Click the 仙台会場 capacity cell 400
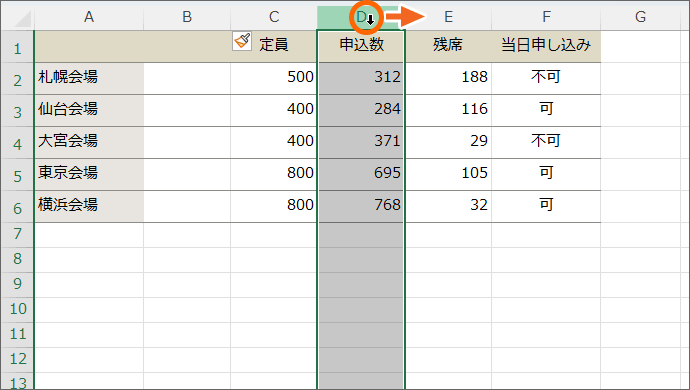 (274, 111)
